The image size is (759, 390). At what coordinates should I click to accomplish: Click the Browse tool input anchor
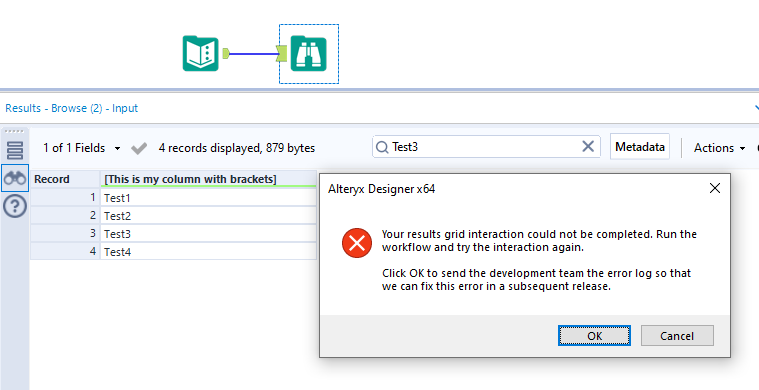[282, 54]
